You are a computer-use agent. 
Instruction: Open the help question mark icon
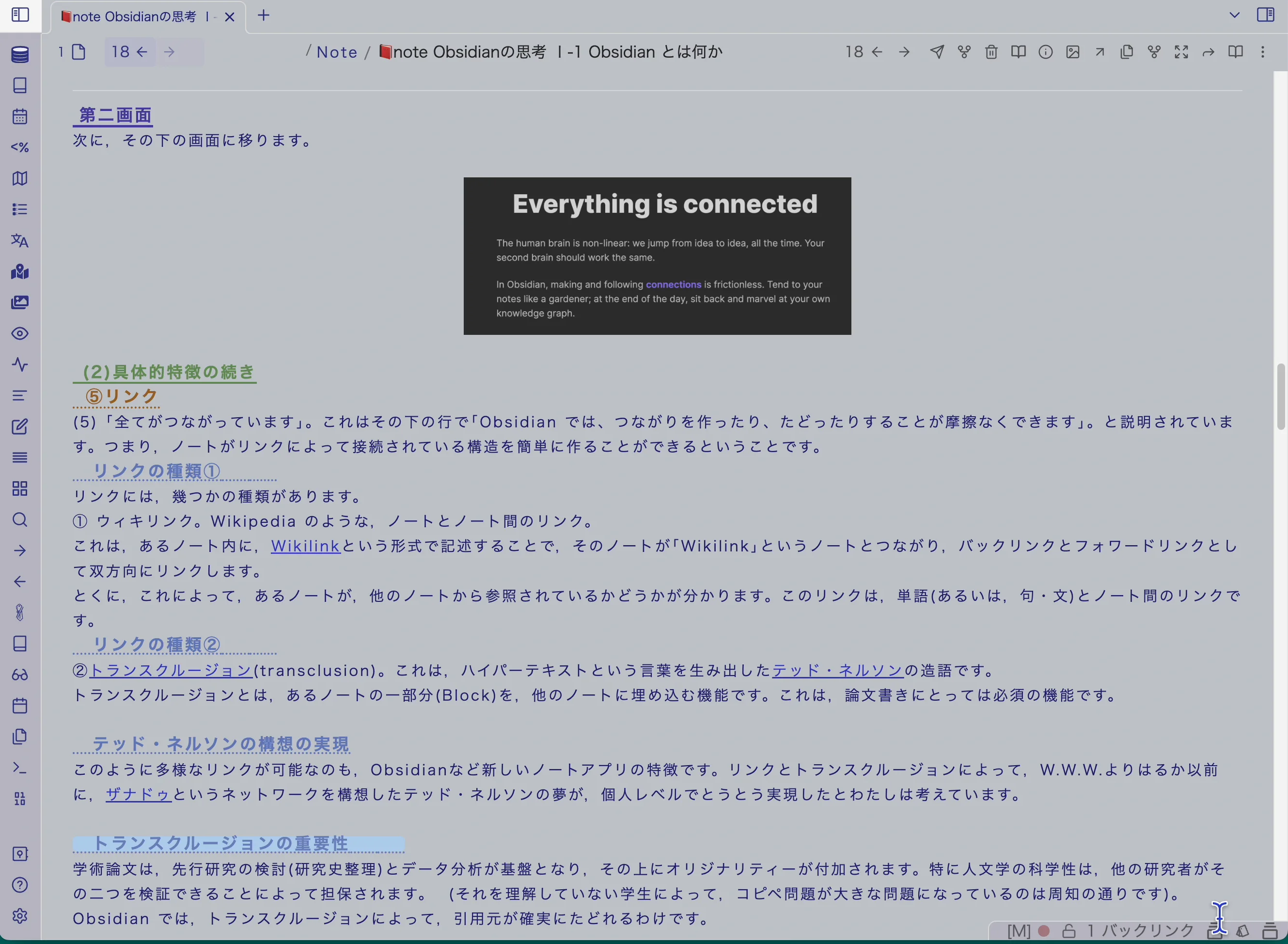point(20,885)
